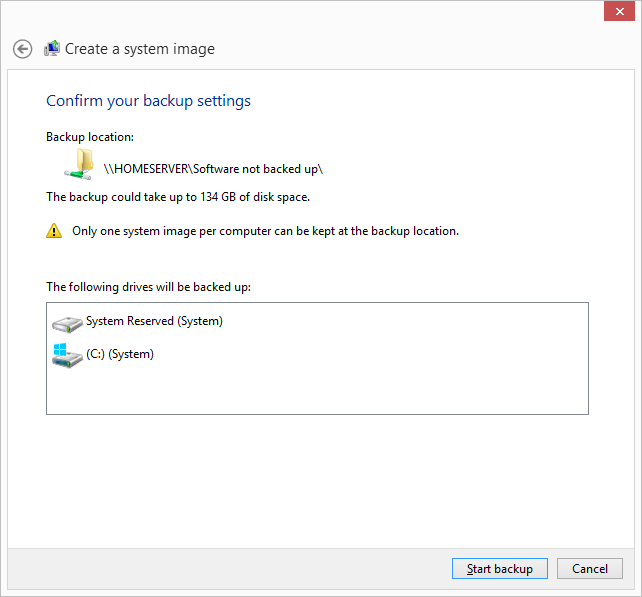Click the 134 GB disk space message
This screenshot has height=597, width=642.
pos(178,197)
